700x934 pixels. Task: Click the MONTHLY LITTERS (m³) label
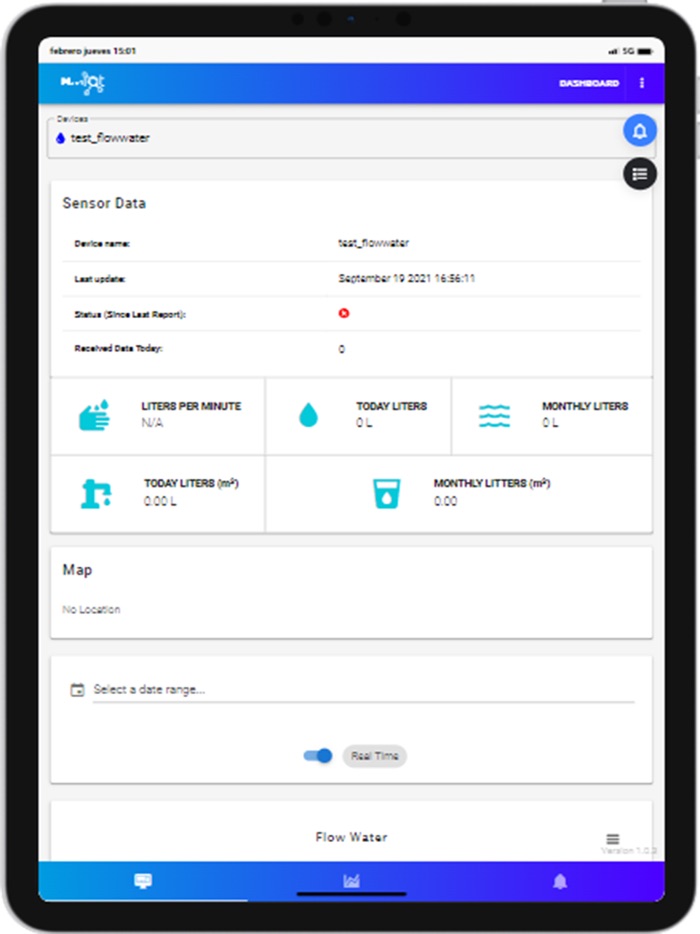(492, 483)
